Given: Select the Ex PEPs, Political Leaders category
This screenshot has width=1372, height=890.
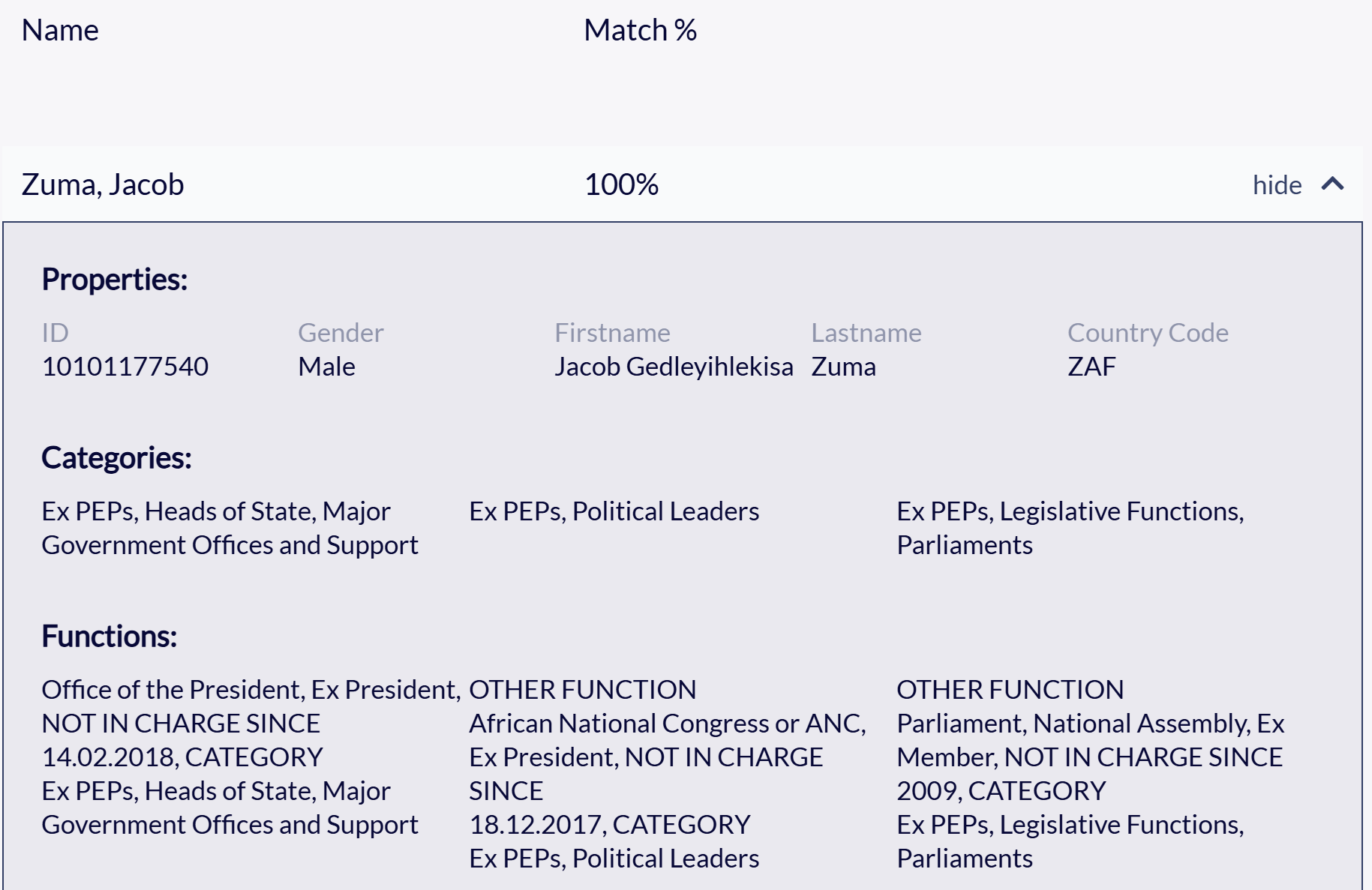Looking at the screenshot, I should tap(614, 511).
